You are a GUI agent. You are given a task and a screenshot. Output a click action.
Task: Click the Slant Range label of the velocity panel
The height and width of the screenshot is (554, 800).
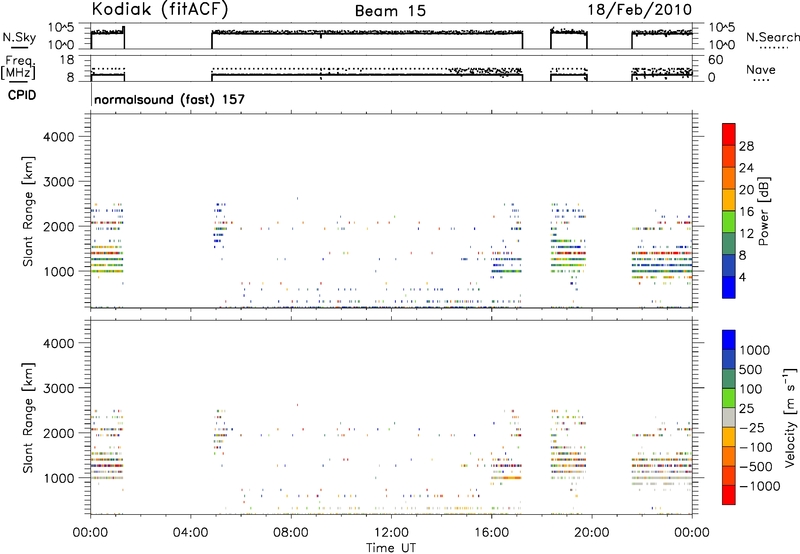coord(28,418)
